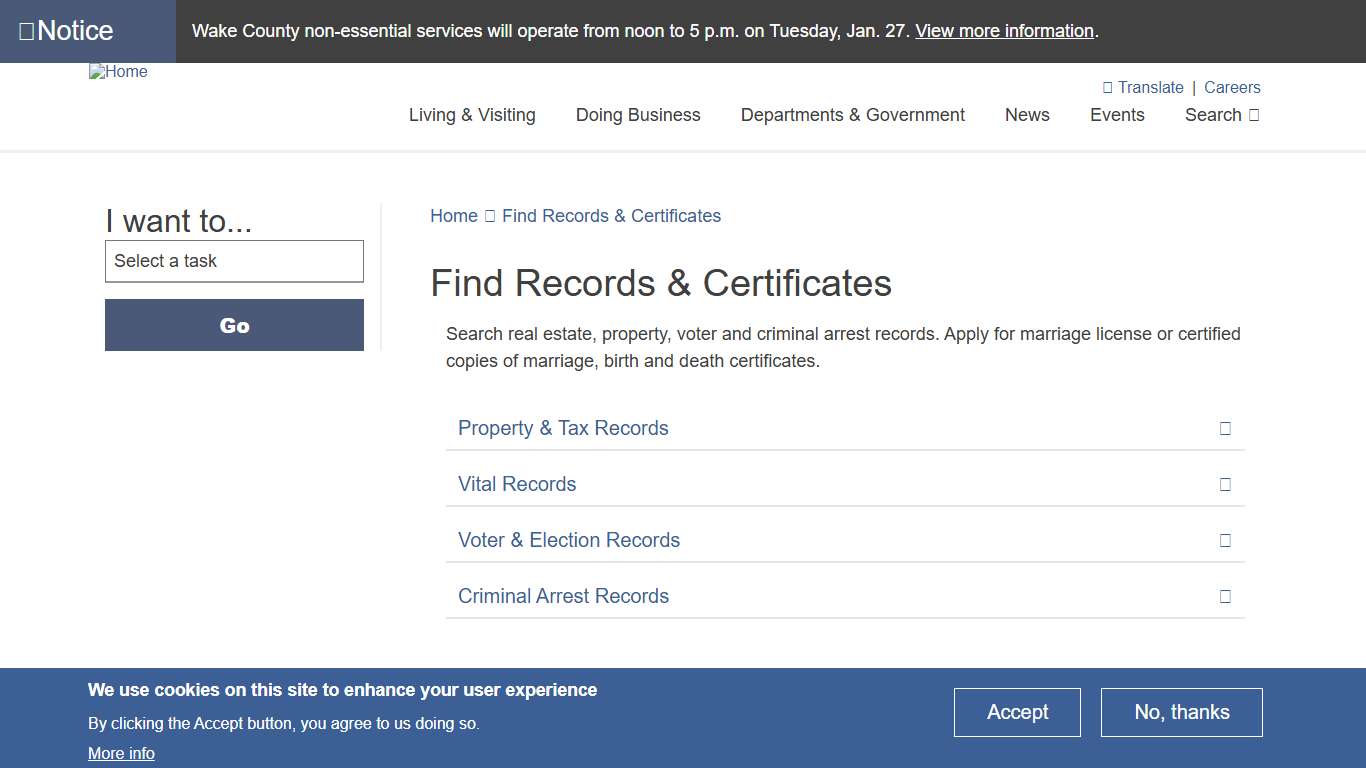1366x768 pixels.
Task: Open the Living & Visiting menu
Action: tap(472, 115)
